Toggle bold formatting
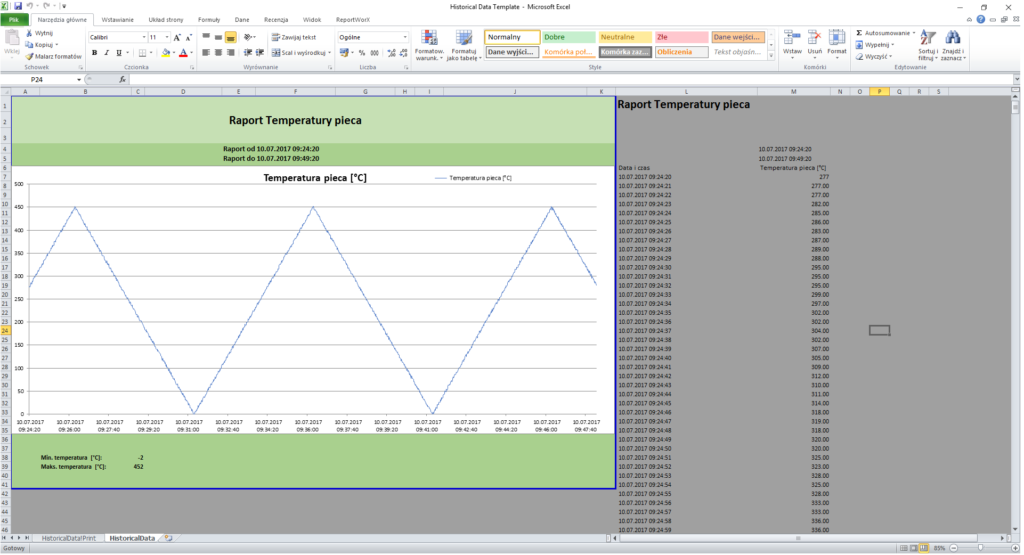Screen dimensions: 1024x555 tap(95, 53)
